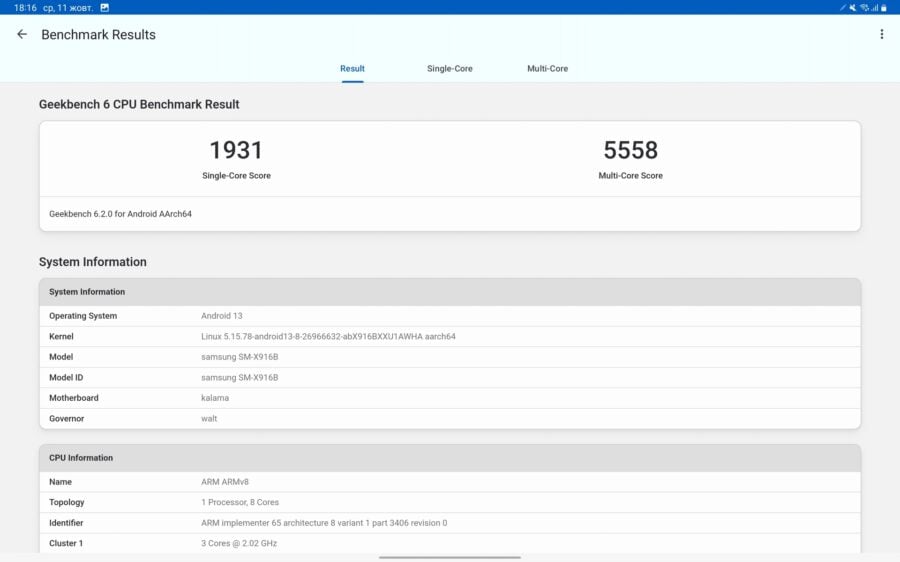Tap the System Information section heading
Viewport: 900px width, 562px height.
pyautogui.click(x=92, y=262)
